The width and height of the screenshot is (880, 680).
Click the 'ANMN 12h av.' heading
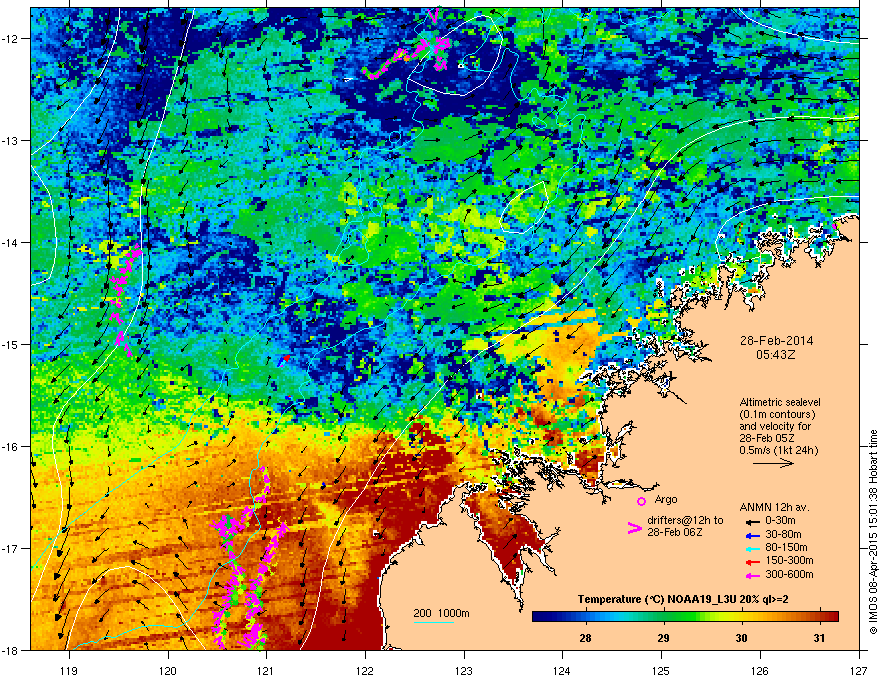774,507
